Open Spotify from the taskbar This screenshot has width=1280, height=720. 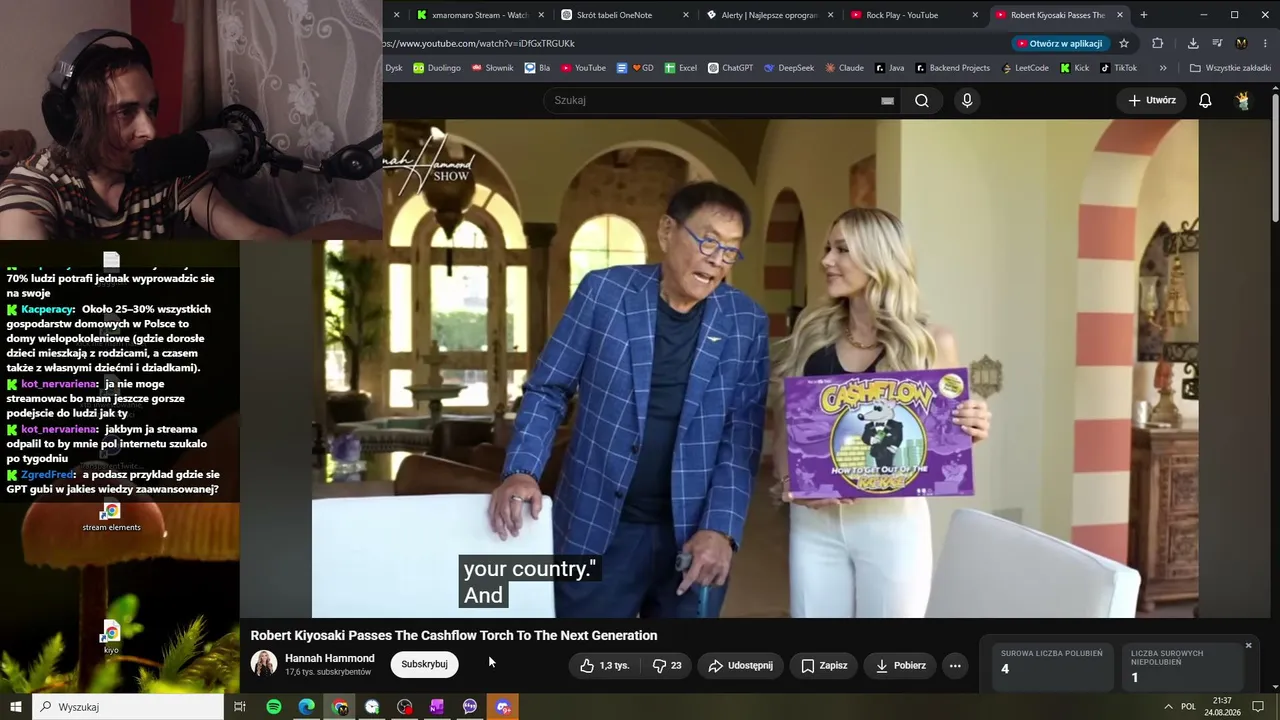[x=273, y=707]
